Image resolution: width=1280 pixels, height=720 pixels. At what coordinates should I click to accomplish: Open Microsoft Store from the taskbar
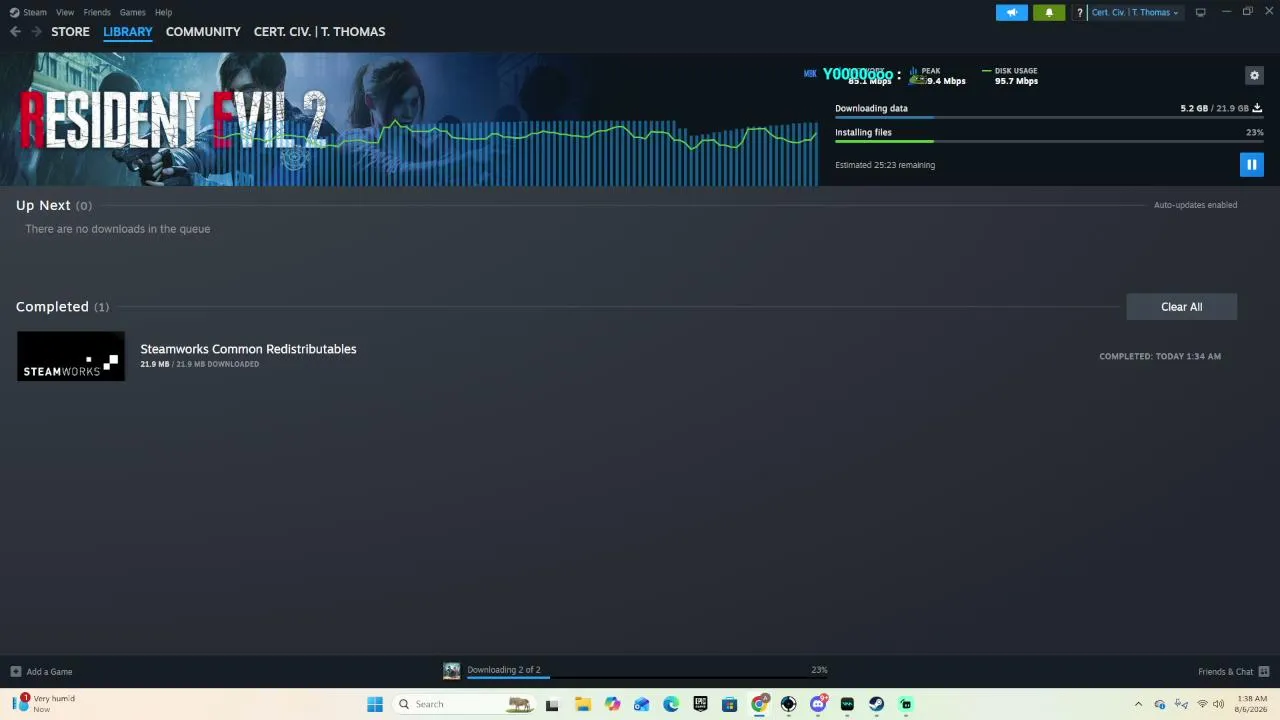pos(730,704)
